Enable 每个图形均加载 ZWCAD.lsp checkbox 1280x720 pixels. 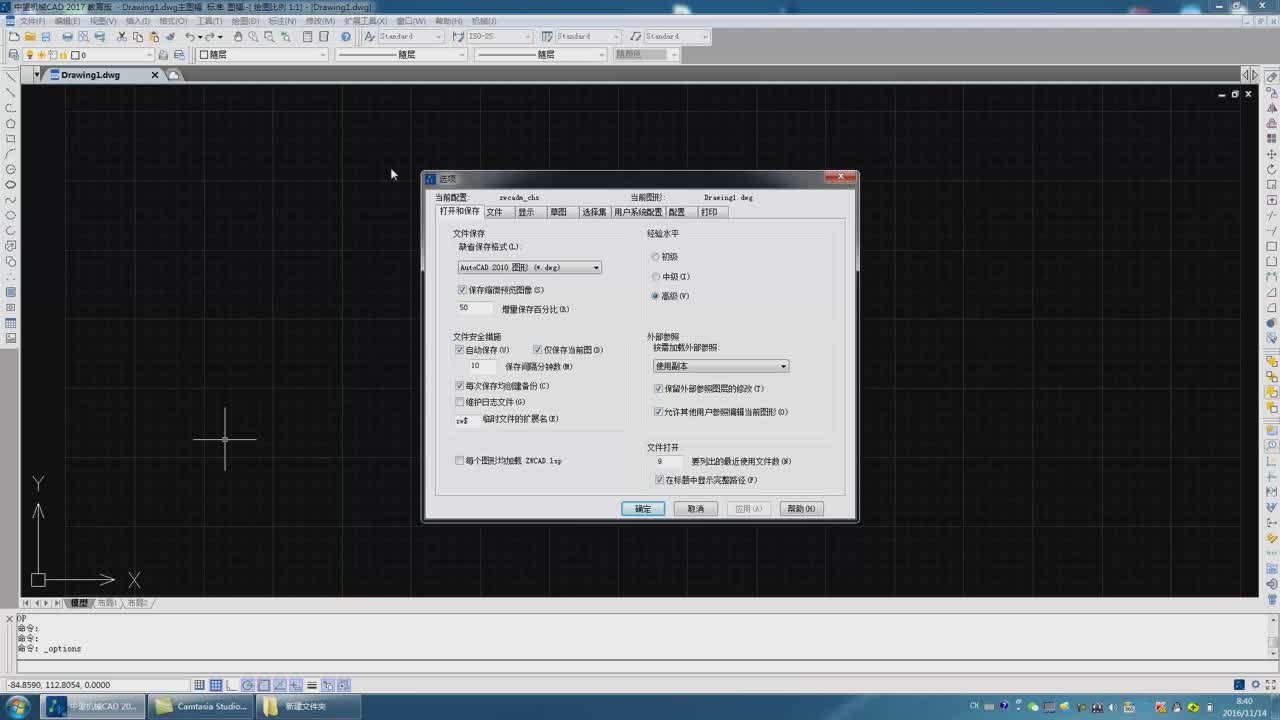460,461
